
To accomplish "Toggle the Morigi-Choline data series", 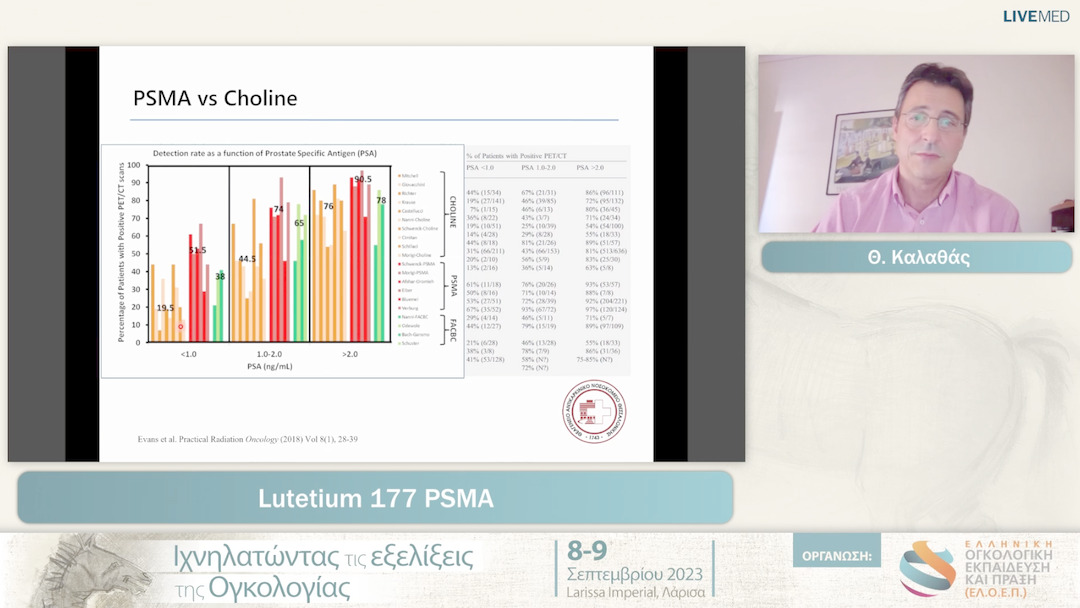I will [x=399, y=255].
